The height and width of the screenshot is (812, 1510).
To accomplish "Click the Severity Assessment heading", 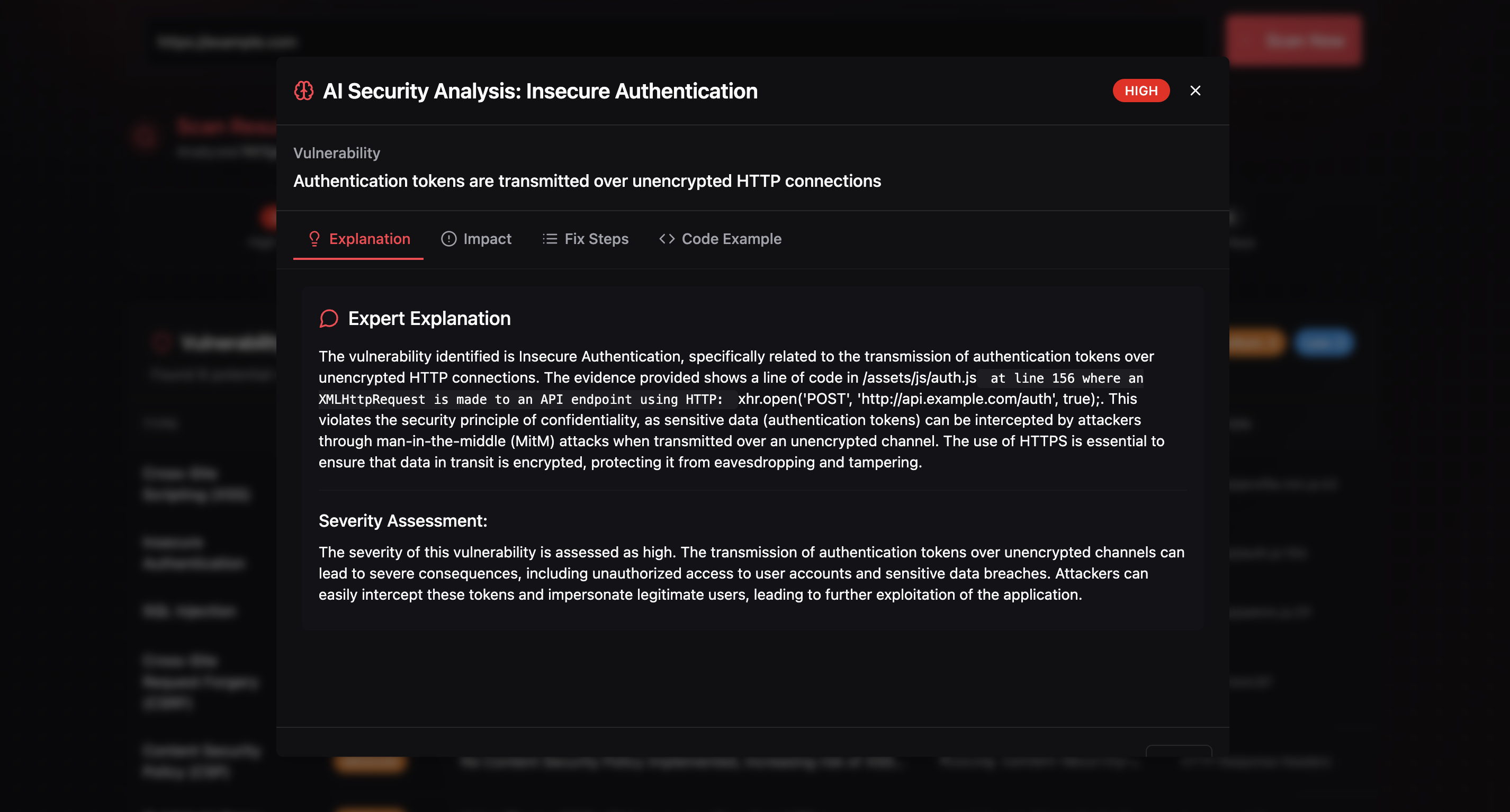I will 403,520.
